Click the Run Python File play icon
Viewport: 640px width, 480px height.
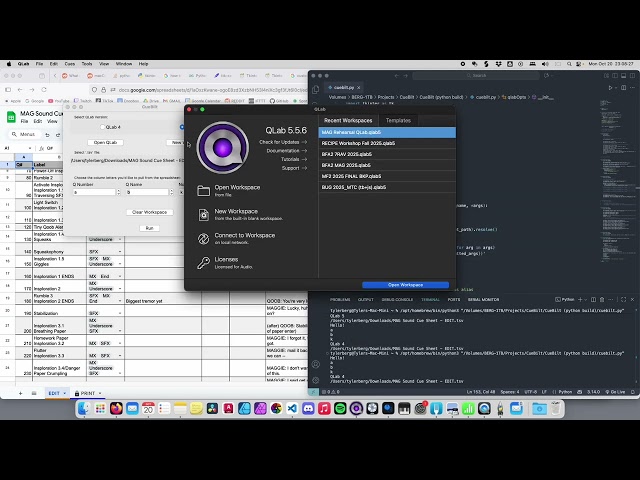coord(610,87)
